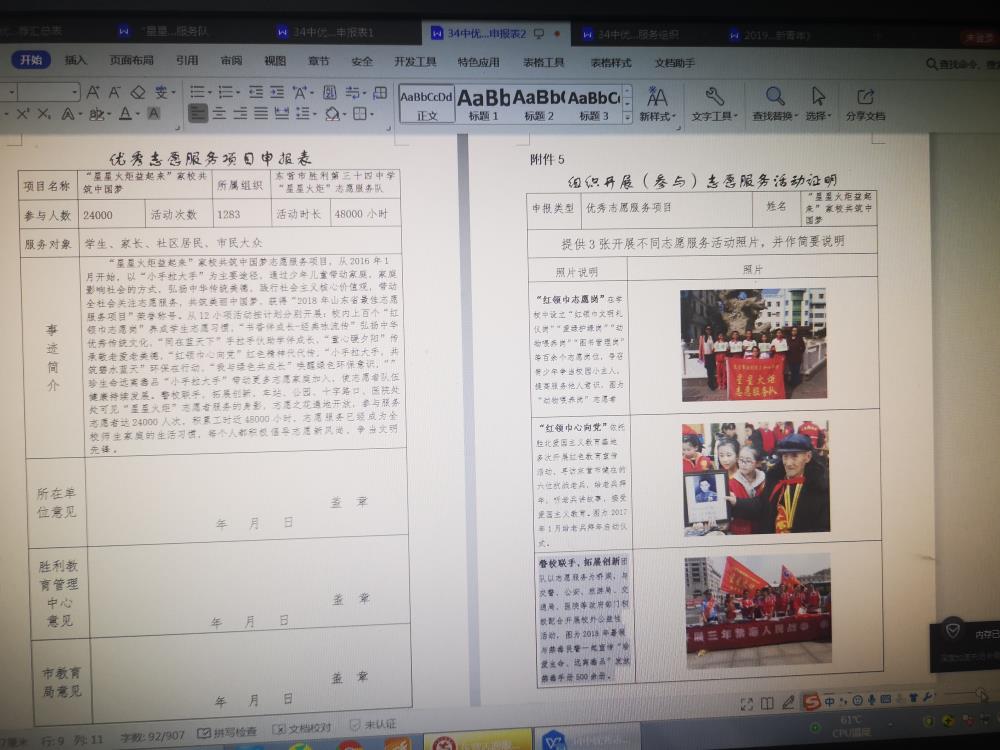Expand the paragraph shading dropdown arrow
Image resolution: width=1000 pixels, height=750 pixels.
343,115
